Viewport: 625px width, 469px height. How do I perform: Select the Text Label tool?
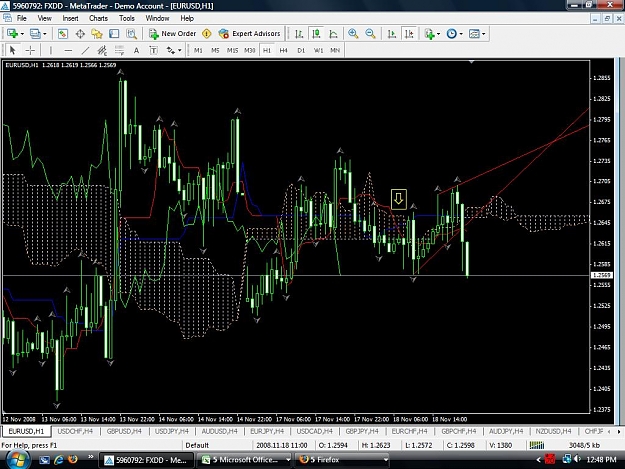coord(153,50)
